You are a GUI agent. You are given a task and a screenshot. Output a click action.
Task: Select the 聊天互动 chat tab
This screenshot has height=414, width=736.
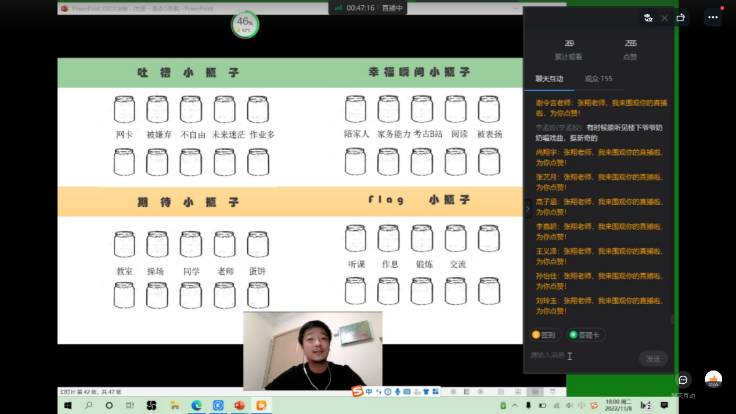(548, 78)
